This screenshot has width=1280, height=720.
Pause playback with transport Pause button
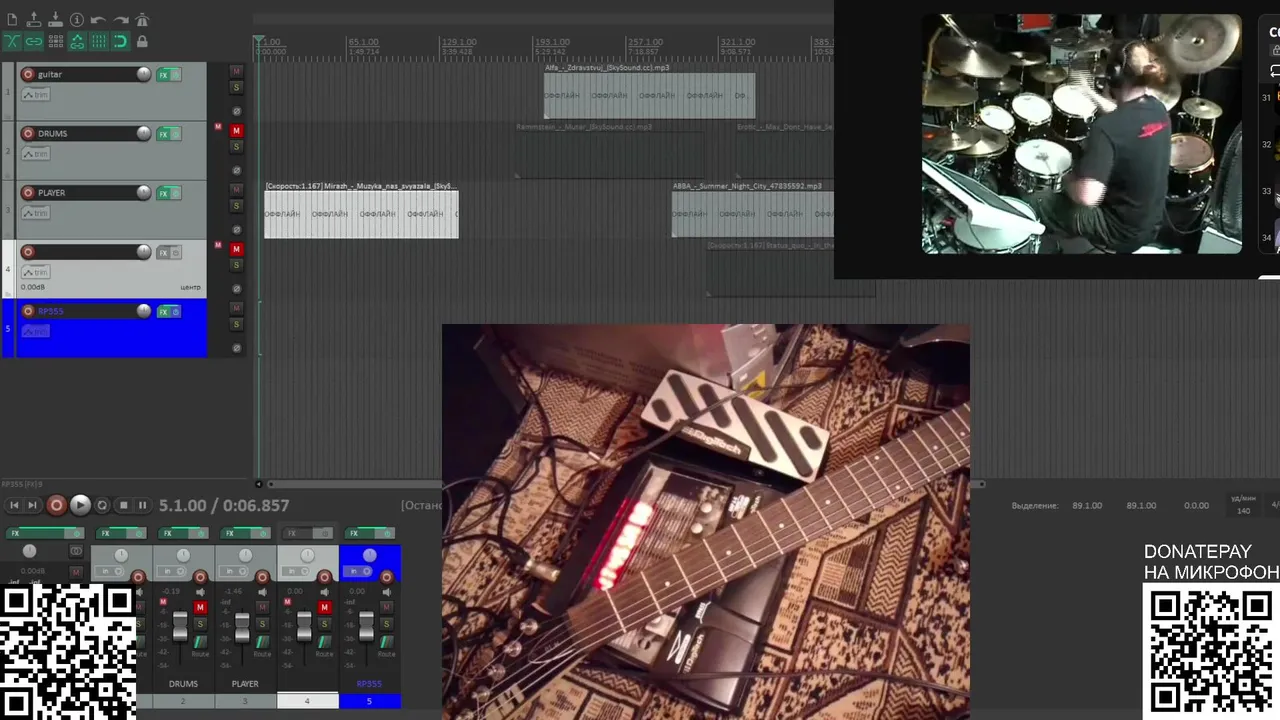(142, 506)
